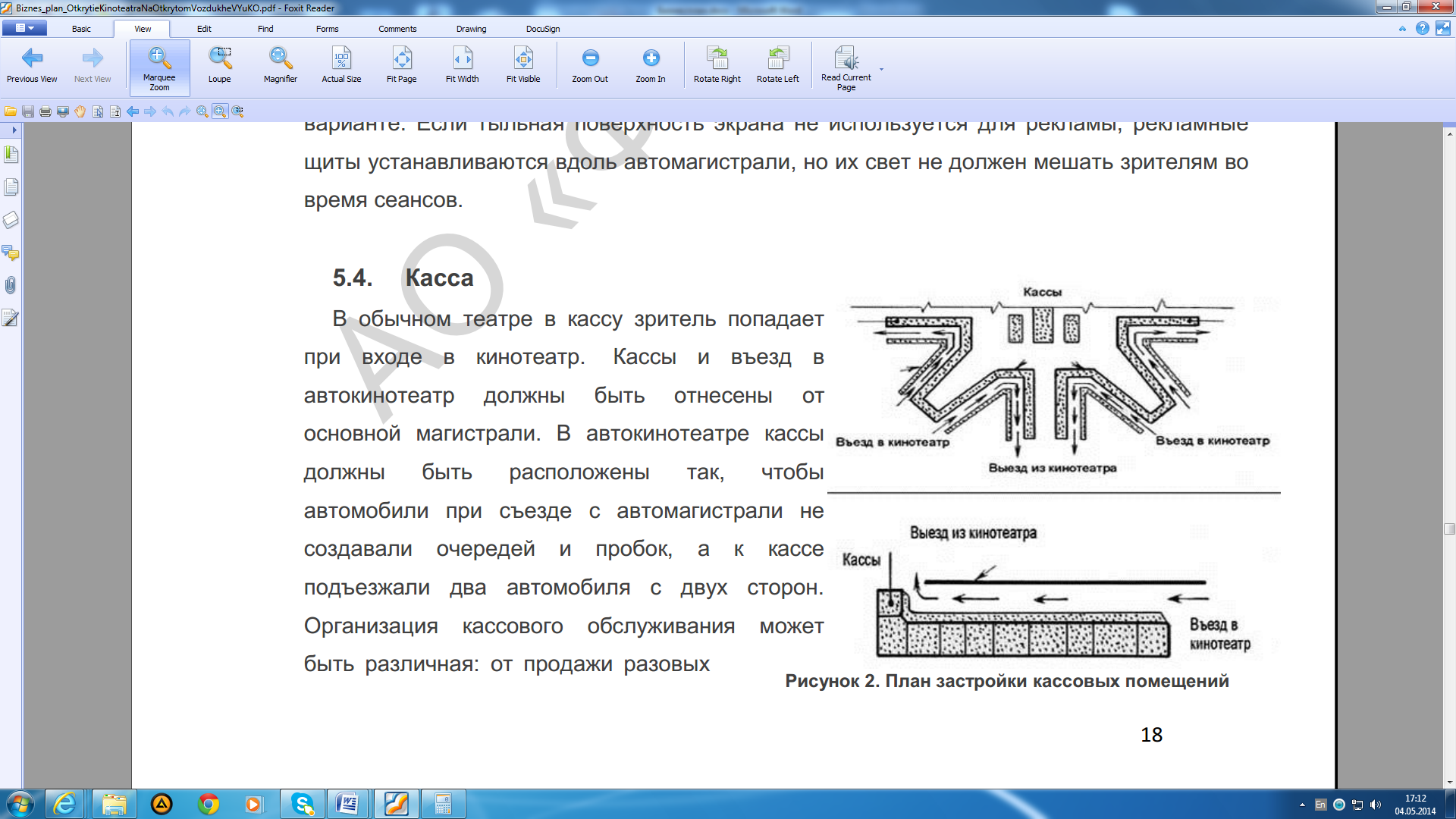Image resolution: width=1456 pixels, height=819 pixels.
Task: Switch to the Find tab
Action: pyautogui.click(x=265, y=29)
